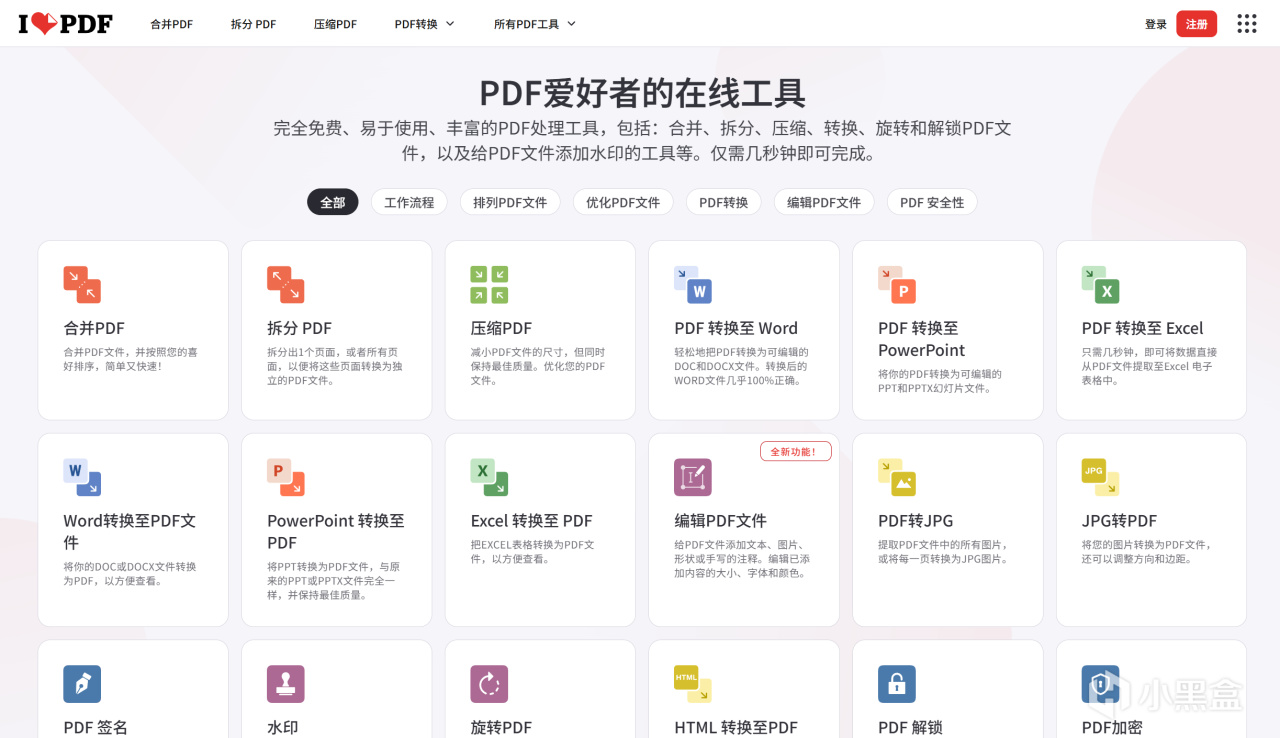
Task: Open 拆分 PDF in the top navigation
Action: coord(253,24)
